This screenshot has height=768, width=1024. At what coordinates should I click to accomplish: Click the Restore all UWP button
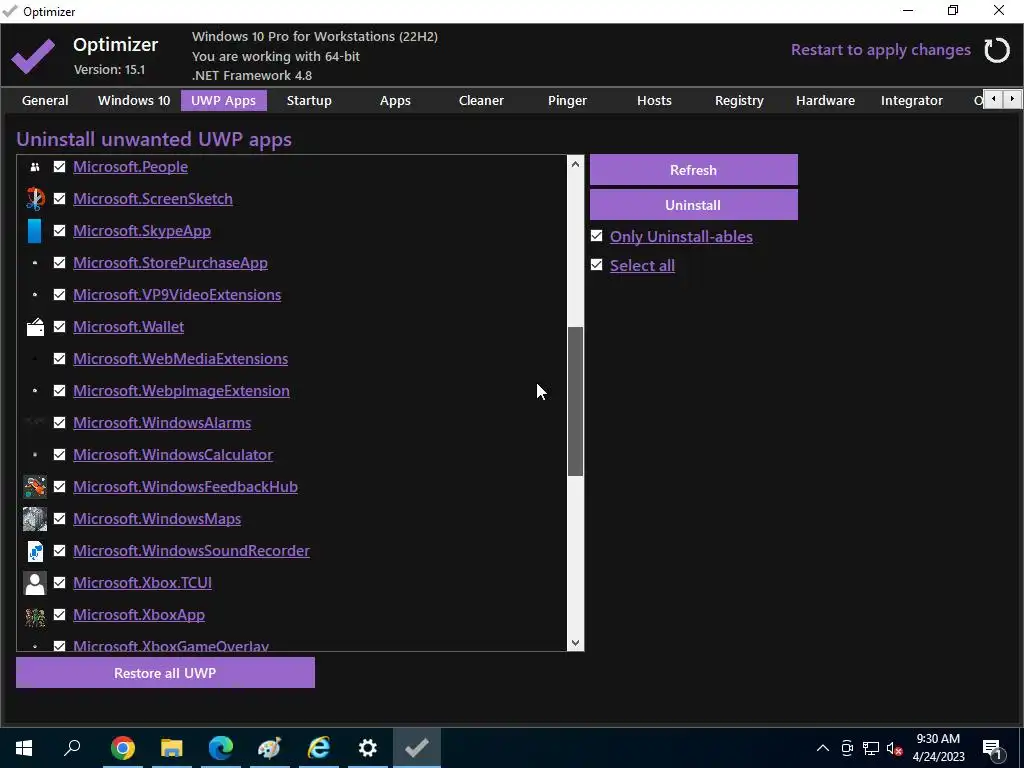(x=165, y=673)
